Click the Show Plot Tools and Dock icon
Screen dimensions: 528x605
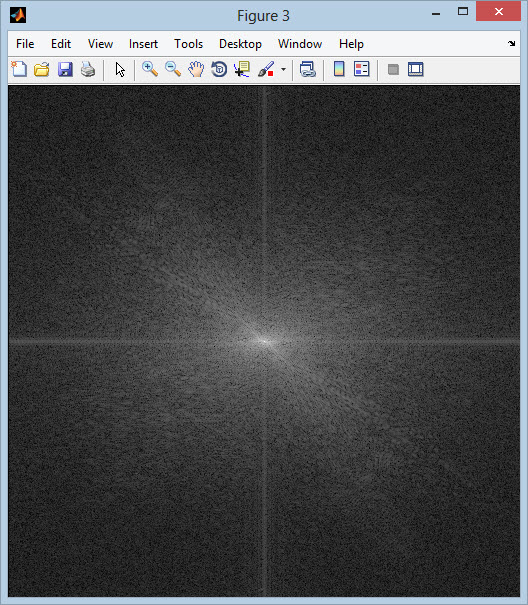click(x=416, y=69)
